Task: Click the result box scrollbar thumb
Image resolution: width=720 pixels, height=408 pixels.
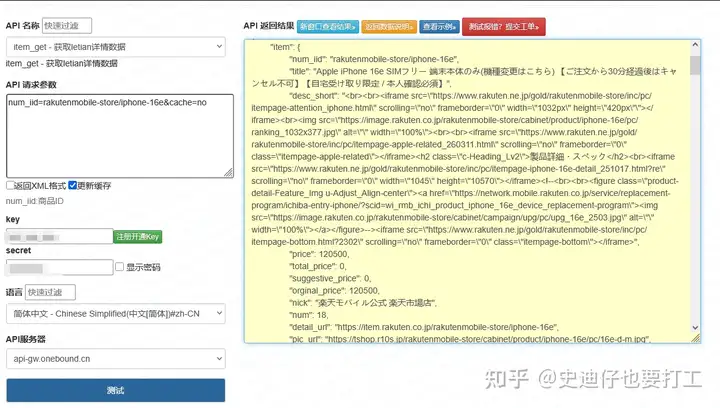Action: tap(695, 65)
